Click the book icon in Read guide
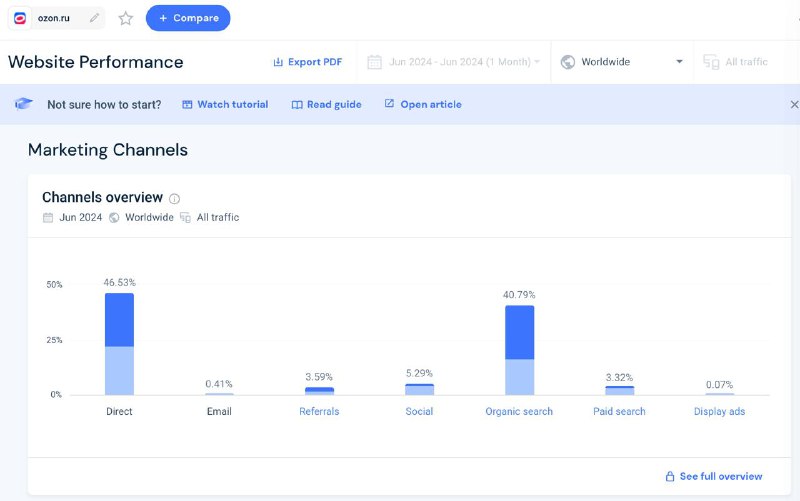Viewport: 800px width, 501px height. tap(297, 105)
